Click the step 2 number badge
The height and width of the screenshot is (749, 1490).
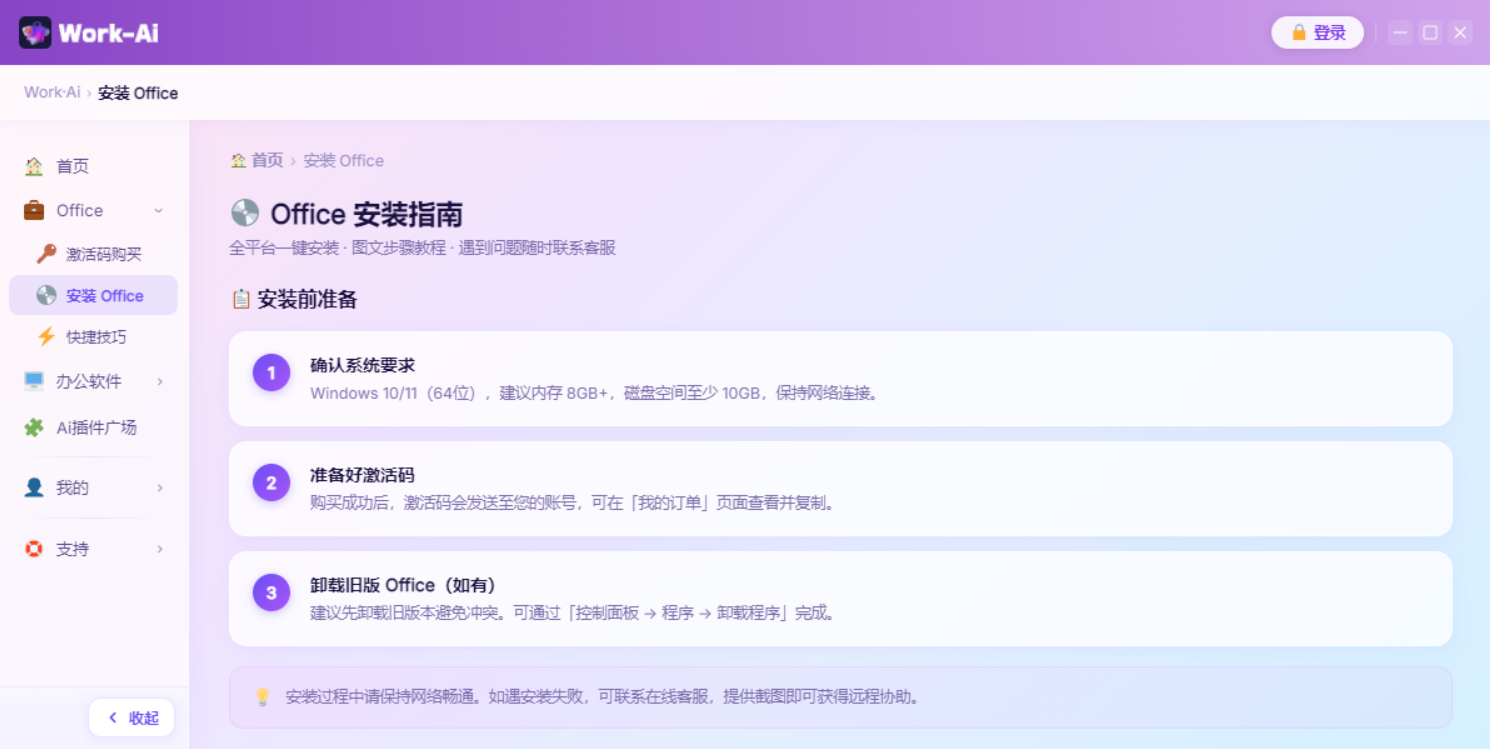click(271, 484)
